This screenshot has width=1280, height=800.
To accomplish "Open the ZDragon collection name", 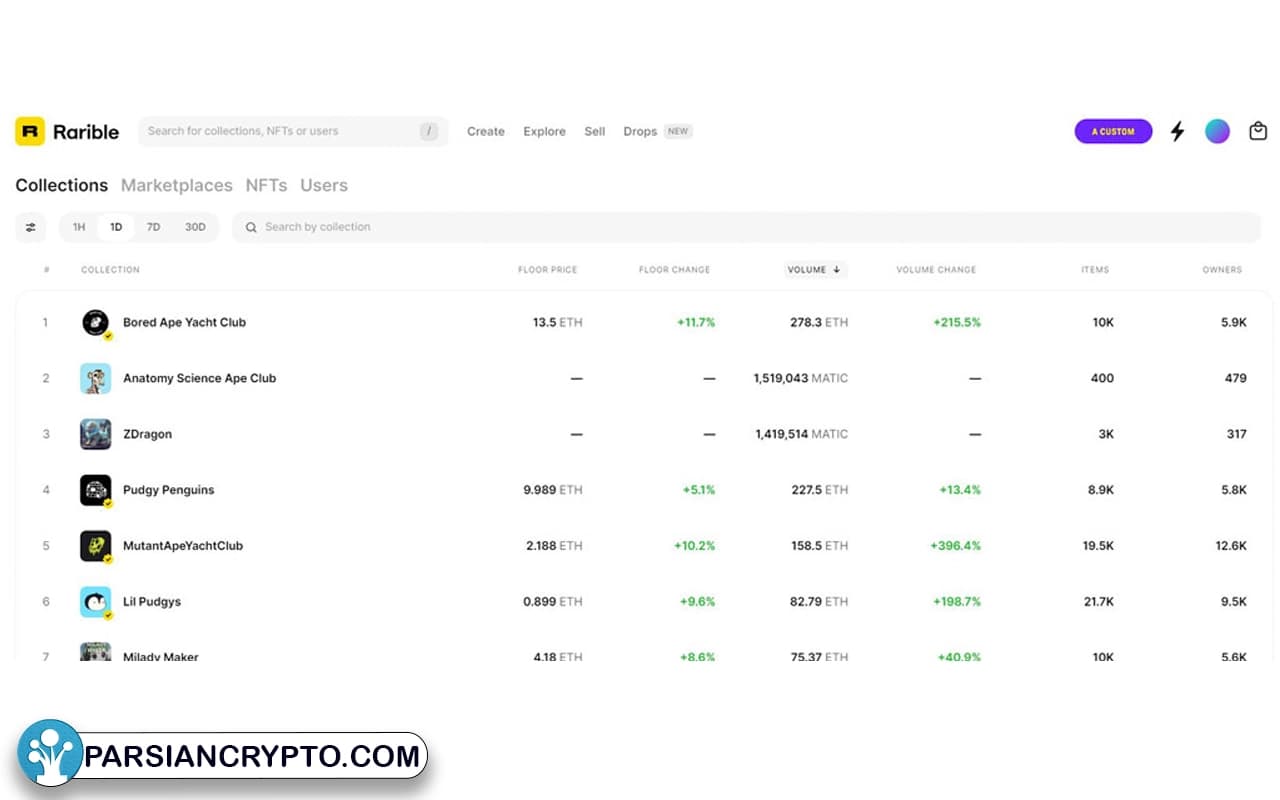I will [x=147, y=434].
